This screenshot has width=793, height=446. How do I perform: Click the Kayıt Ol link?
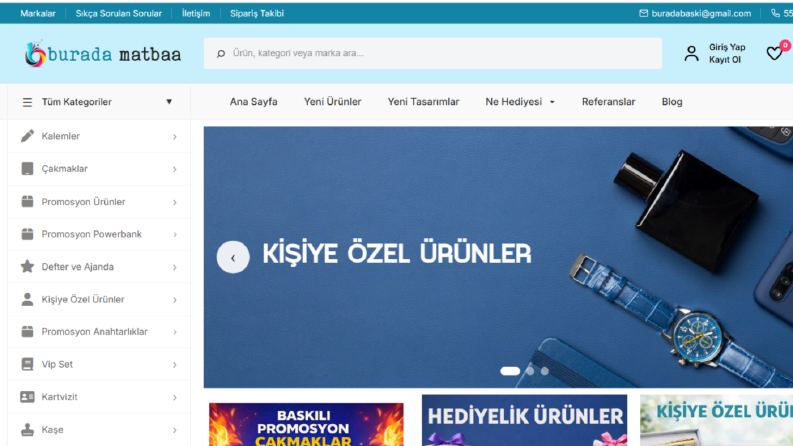(x=725, y=60)
